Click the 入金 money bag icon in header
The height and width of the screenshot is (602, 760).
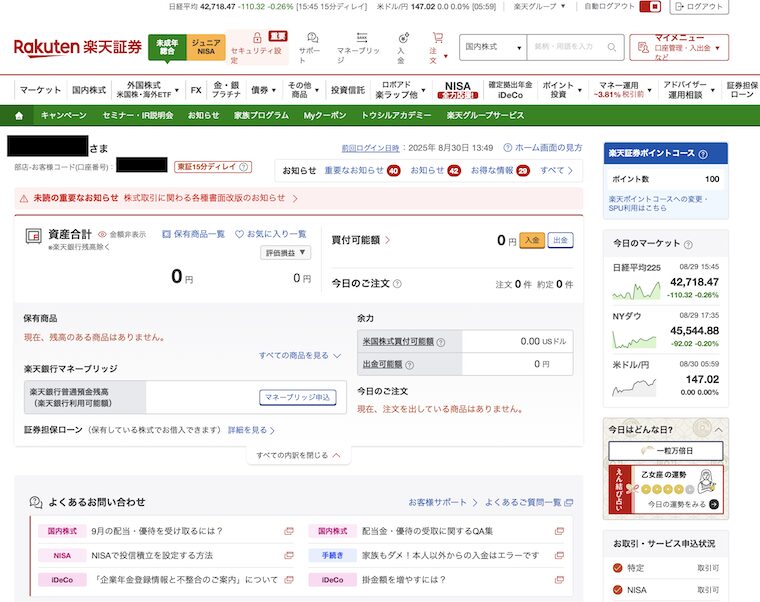point(401,38)
